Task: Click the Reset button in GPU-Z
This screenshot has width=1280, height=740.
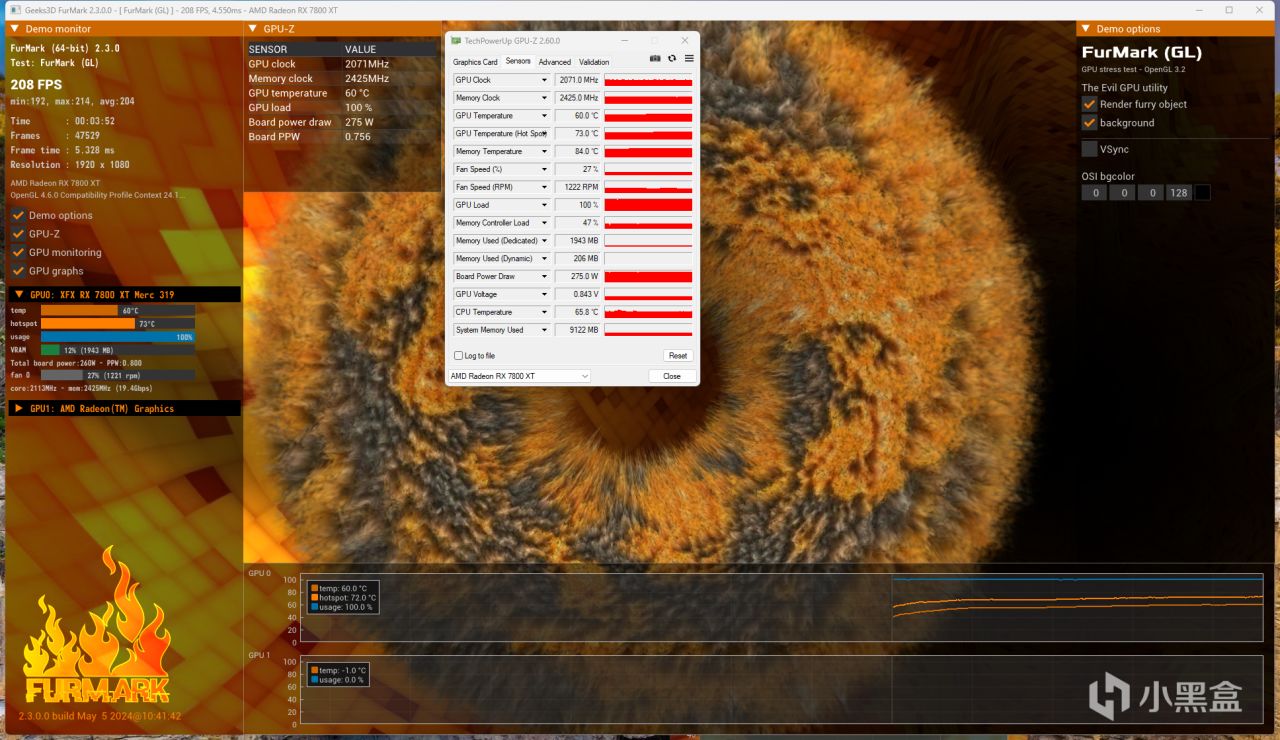Action: (x=678, y=356)
